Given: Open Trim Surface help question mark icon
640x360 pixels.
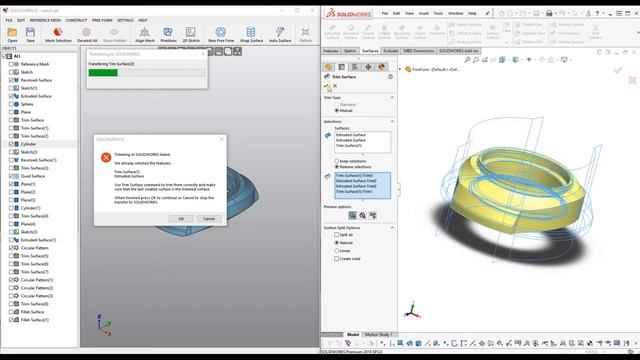Looking at the screenshot, I should pos(391,77).
